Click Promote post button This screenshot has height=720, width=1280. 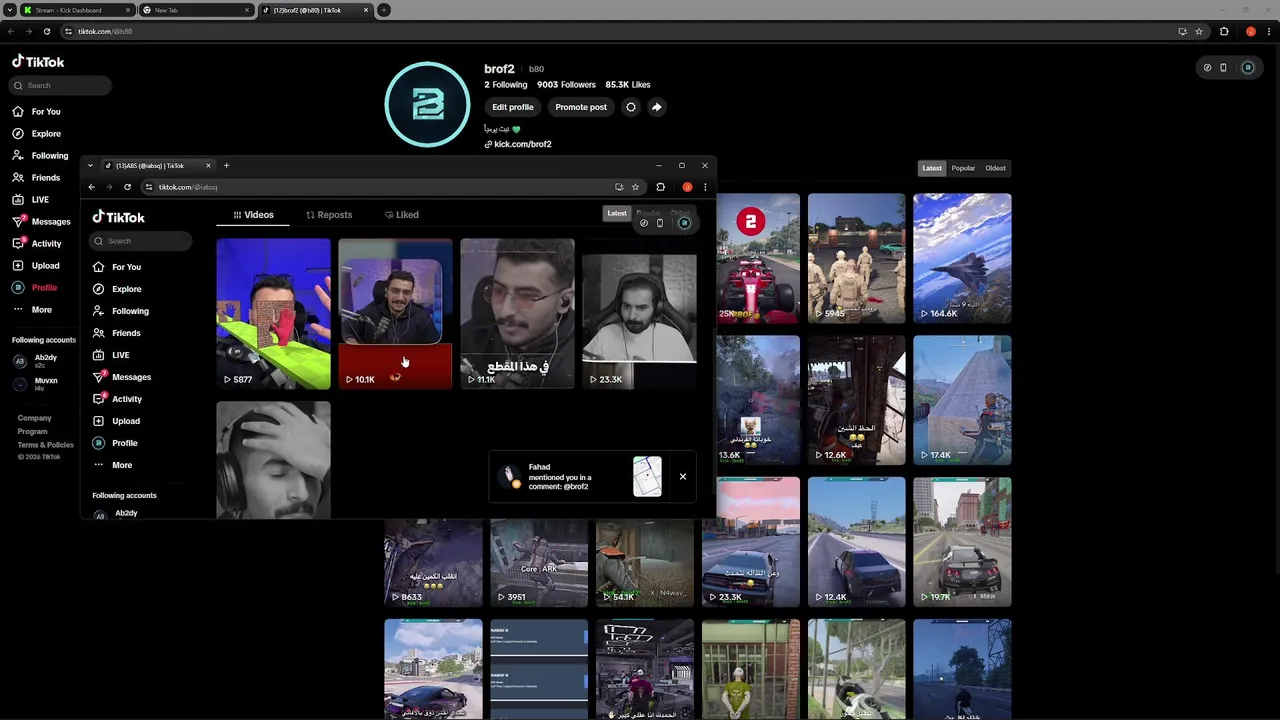(x=581, y=107)
